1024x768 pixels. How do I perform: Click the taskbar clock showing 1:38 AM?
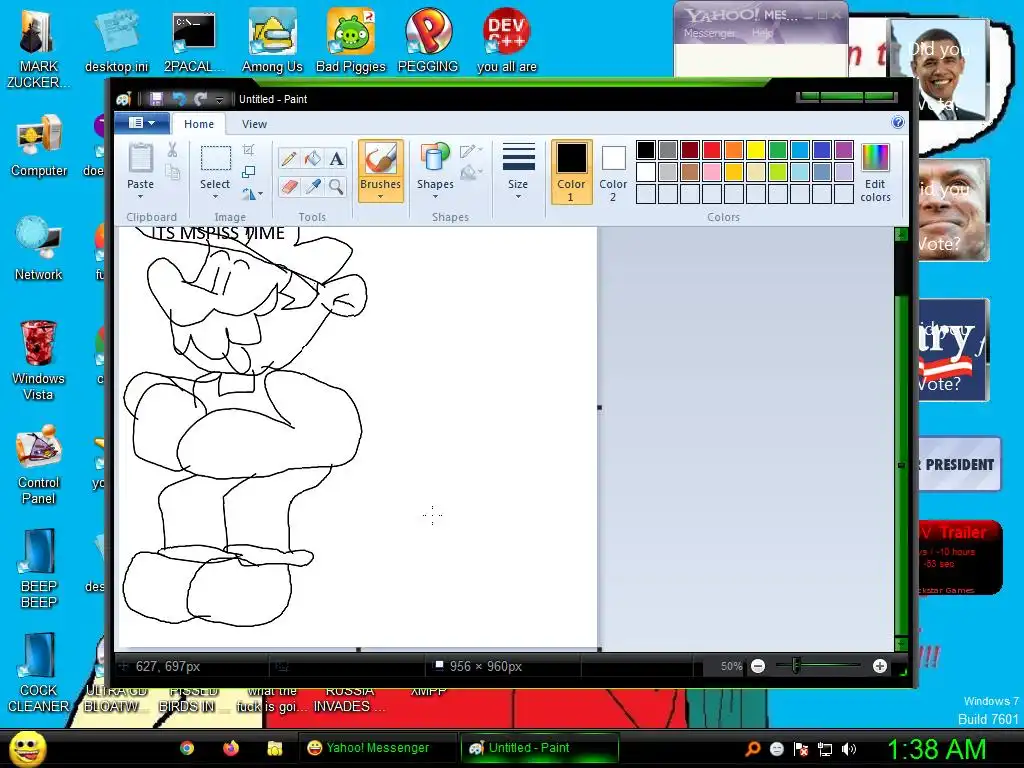point(936,748)
